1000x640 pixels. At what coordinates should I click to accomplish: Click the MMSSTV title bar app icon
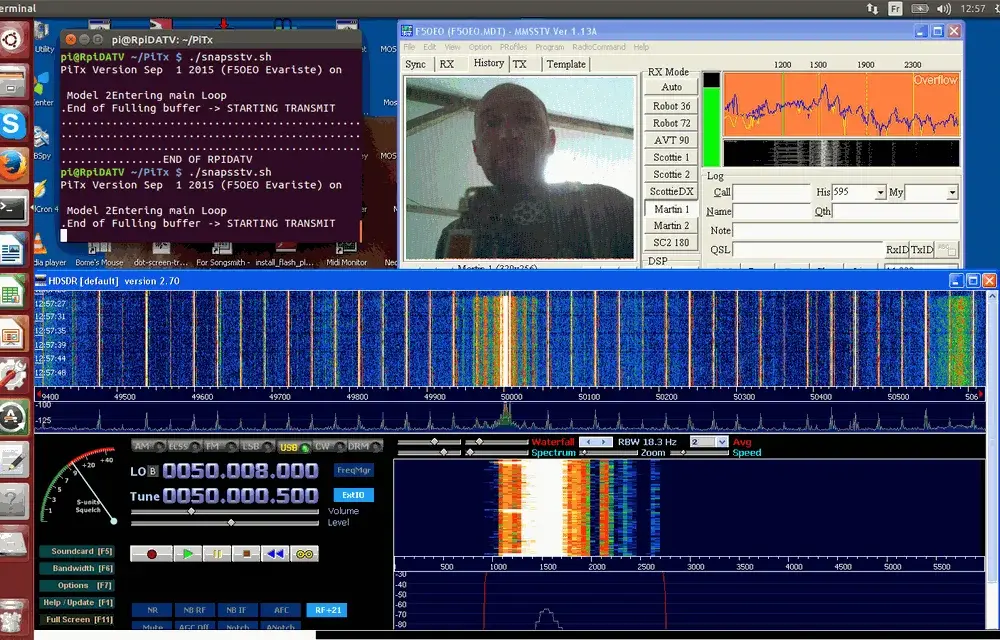click(406, 31)
